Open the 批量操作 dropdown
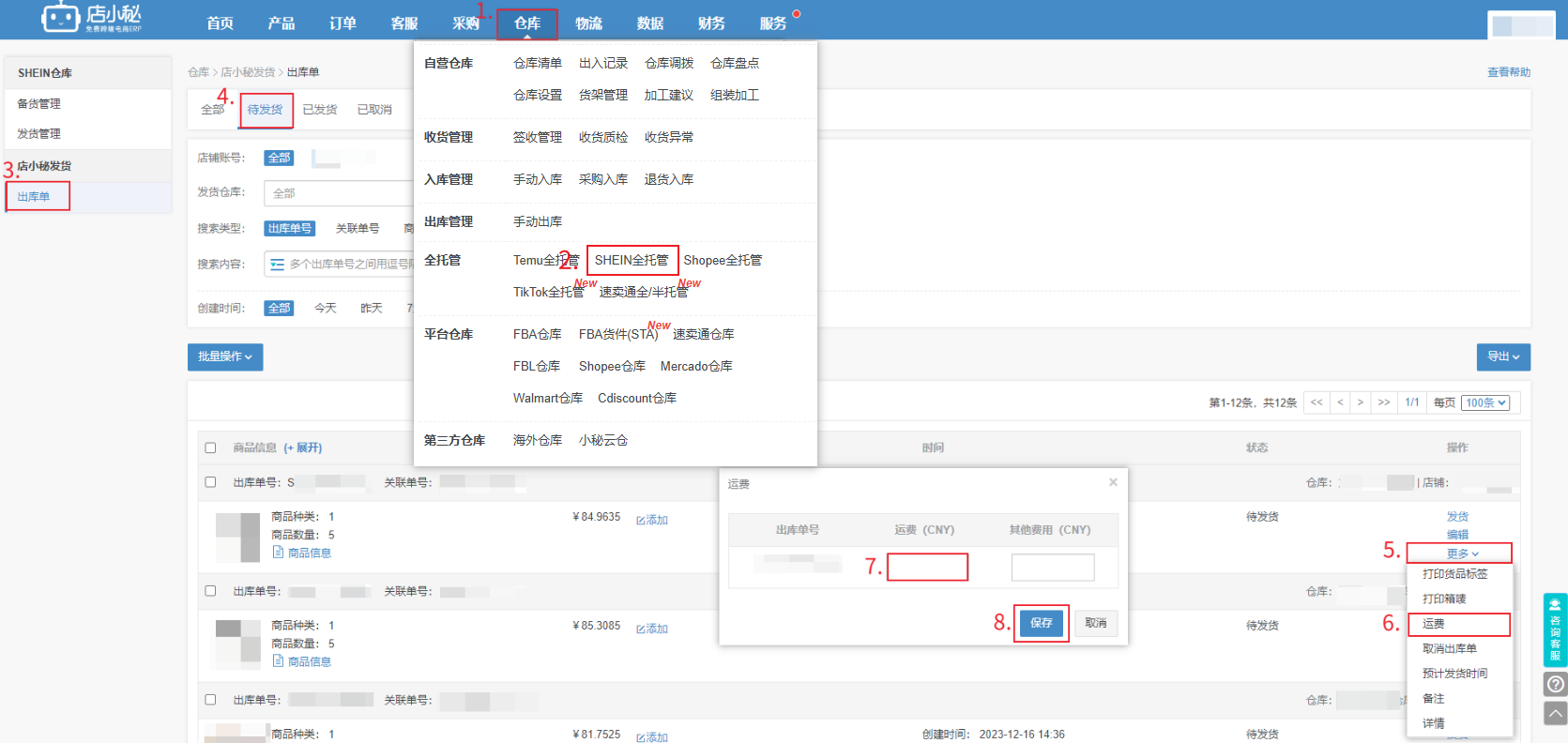 [x=225, y=356]
